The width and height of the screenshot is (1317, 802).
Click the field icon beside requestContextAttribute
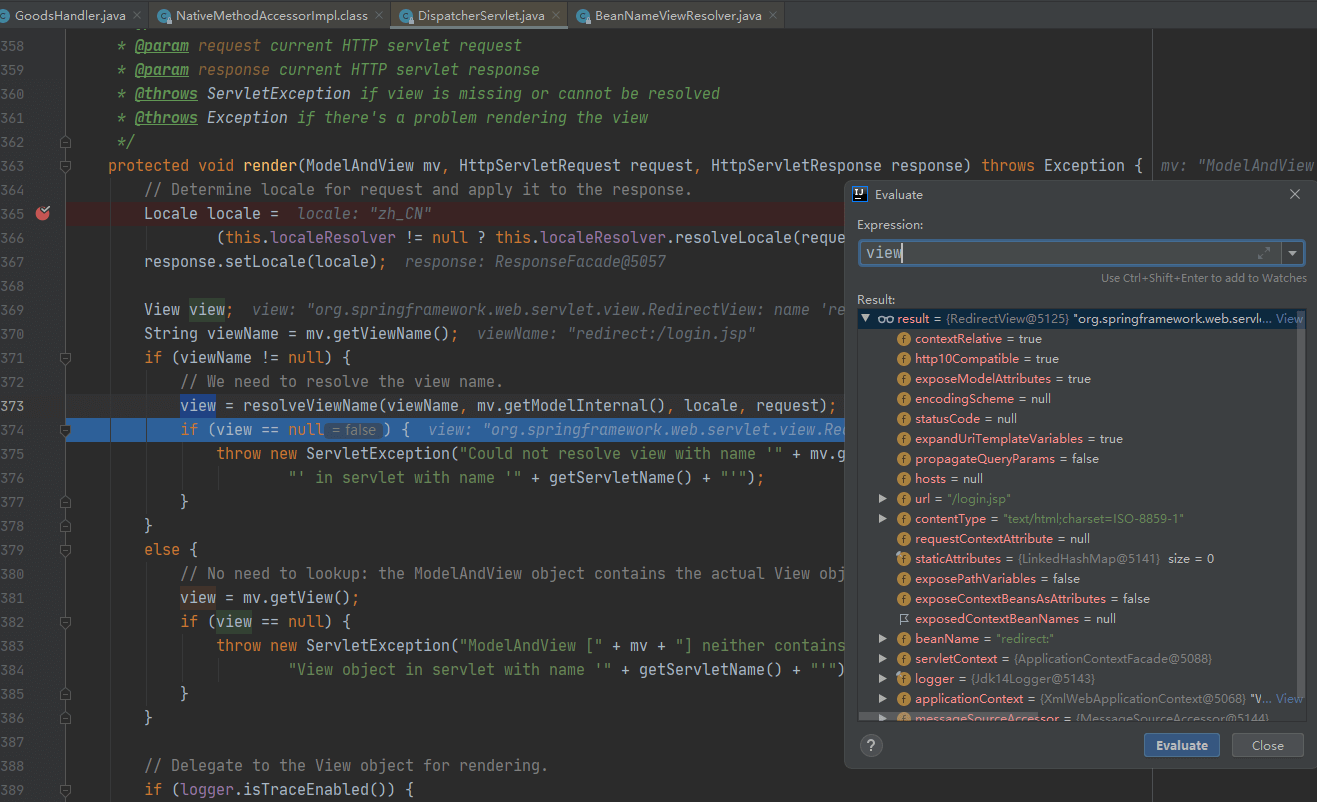point(904,539)
